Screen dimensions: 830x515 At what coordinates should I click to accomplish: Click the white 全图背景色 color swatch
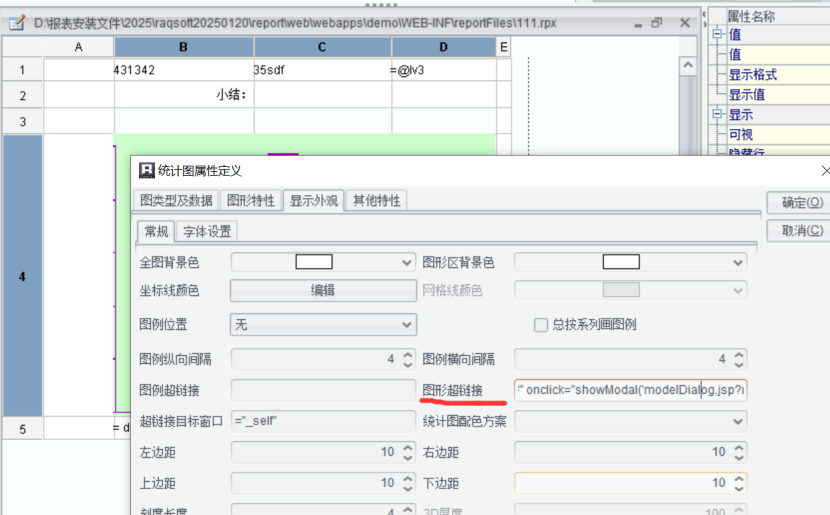click(x=314, y=262)
